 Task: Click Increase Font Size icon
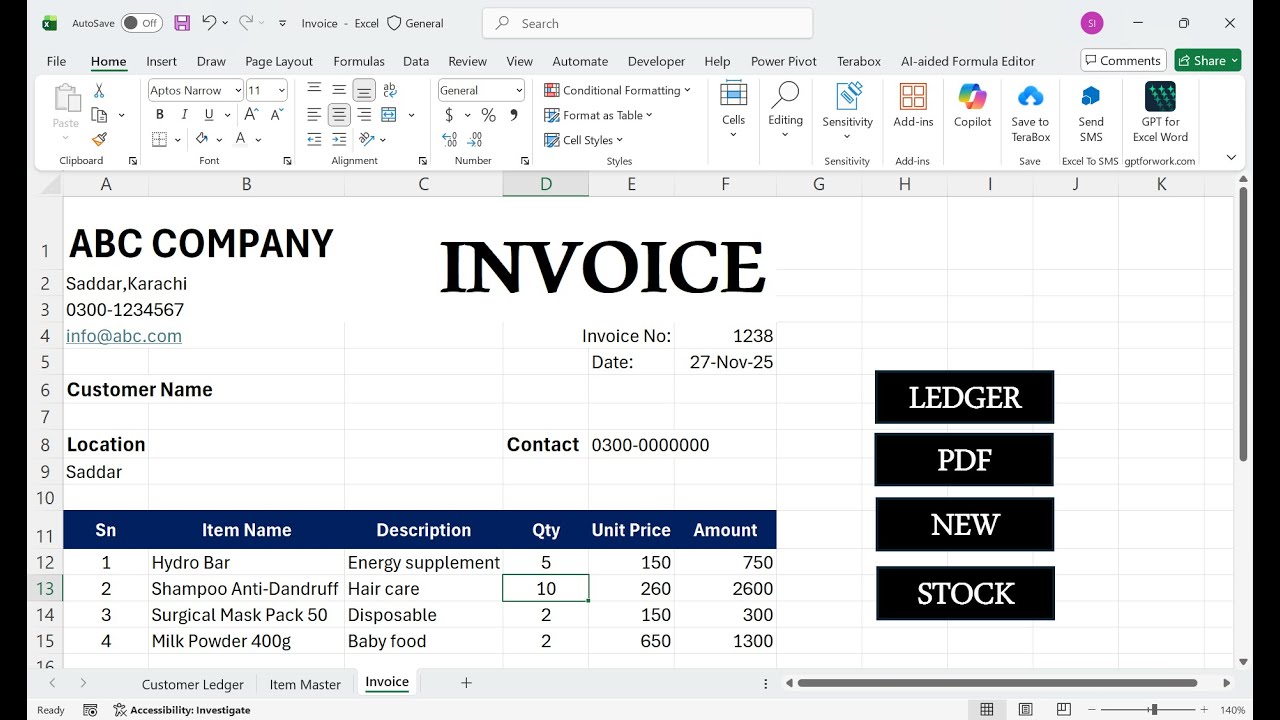pyautogui.click(x=253, y=114)
